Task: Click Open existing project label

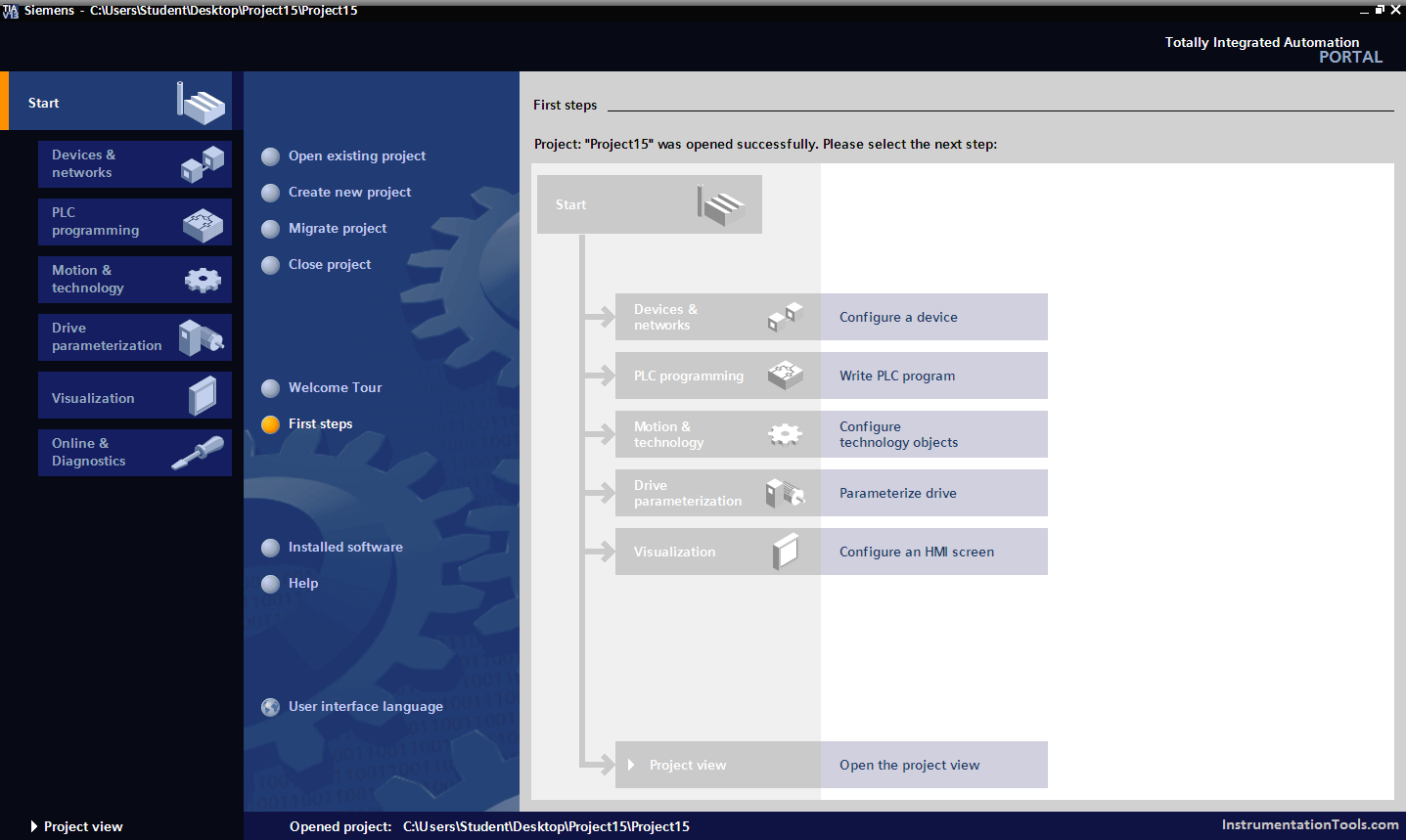Action: tap(357, 155)
